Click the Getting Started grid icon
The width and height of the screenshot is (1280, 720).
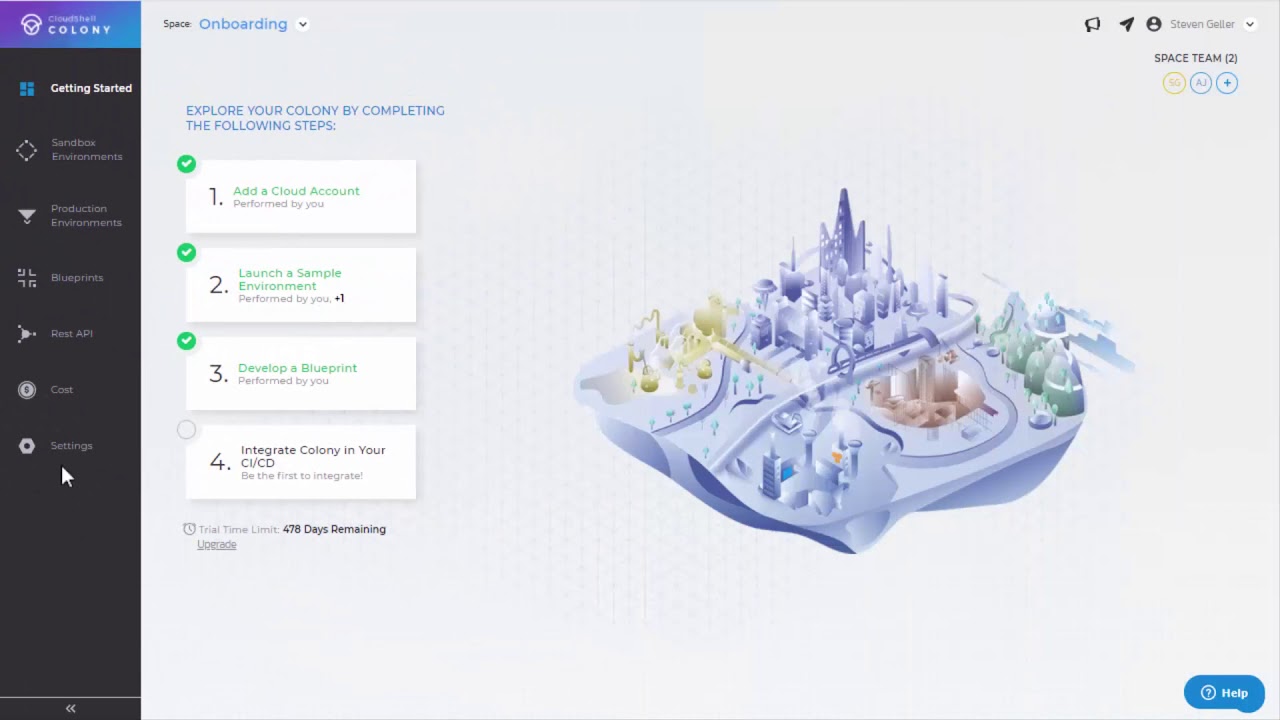(x=27, y=88)
